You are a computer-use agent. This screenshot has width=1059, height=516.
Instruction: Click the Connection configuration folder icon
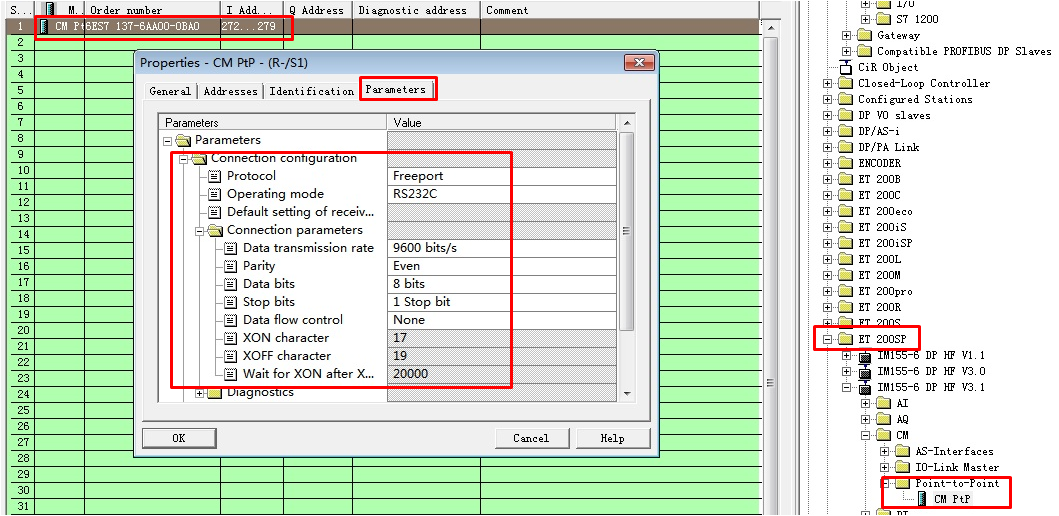click(199, 159)
